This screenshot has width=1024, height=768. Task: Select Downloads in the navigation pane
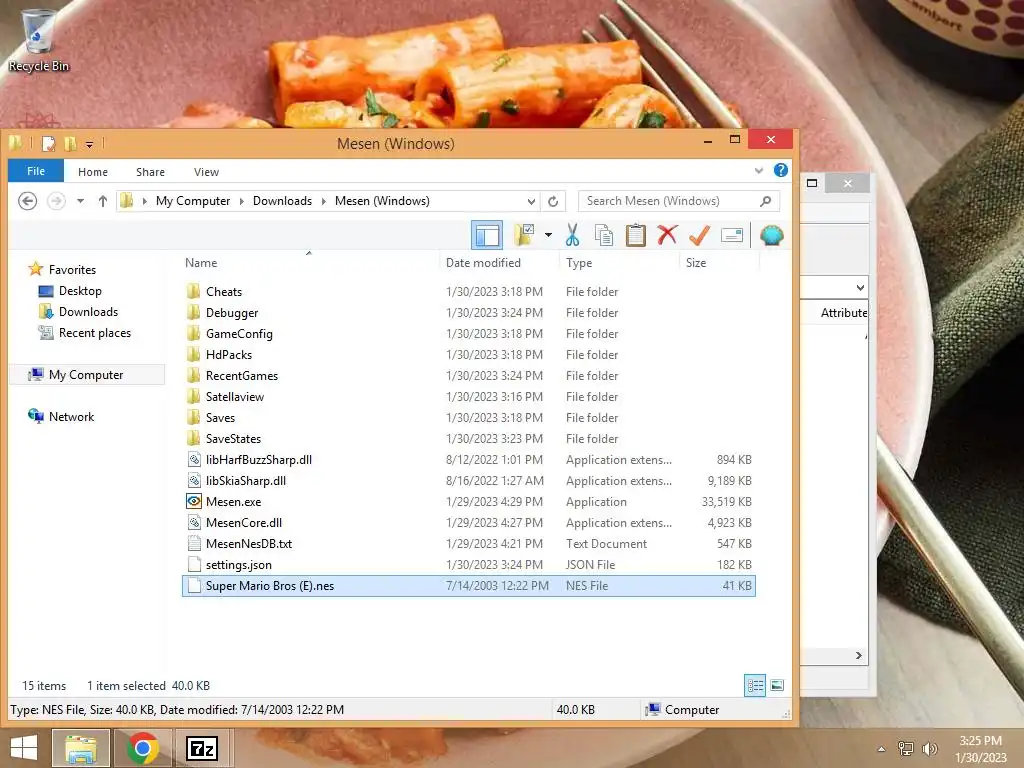(x=88, y=312)
